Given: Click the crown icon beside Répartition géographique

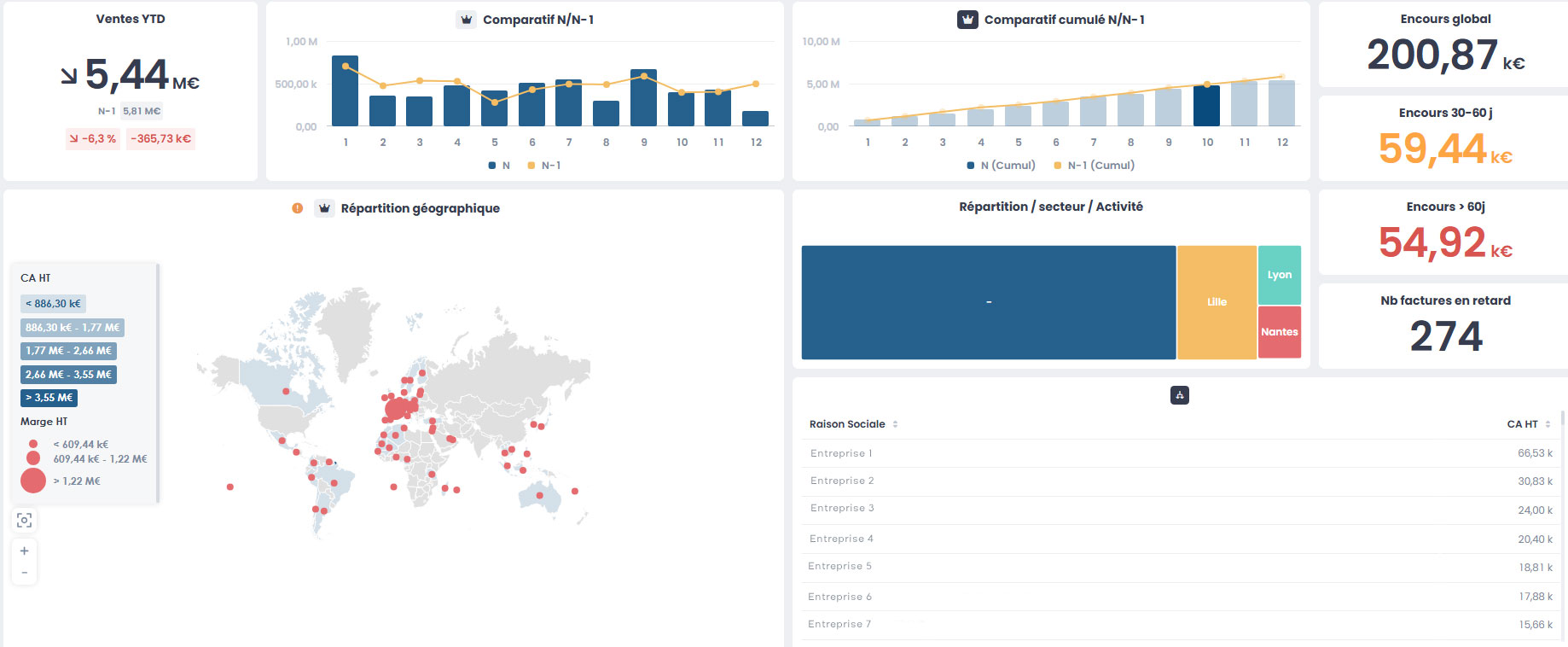Looking at the screenshot, I should pos(324,208).
